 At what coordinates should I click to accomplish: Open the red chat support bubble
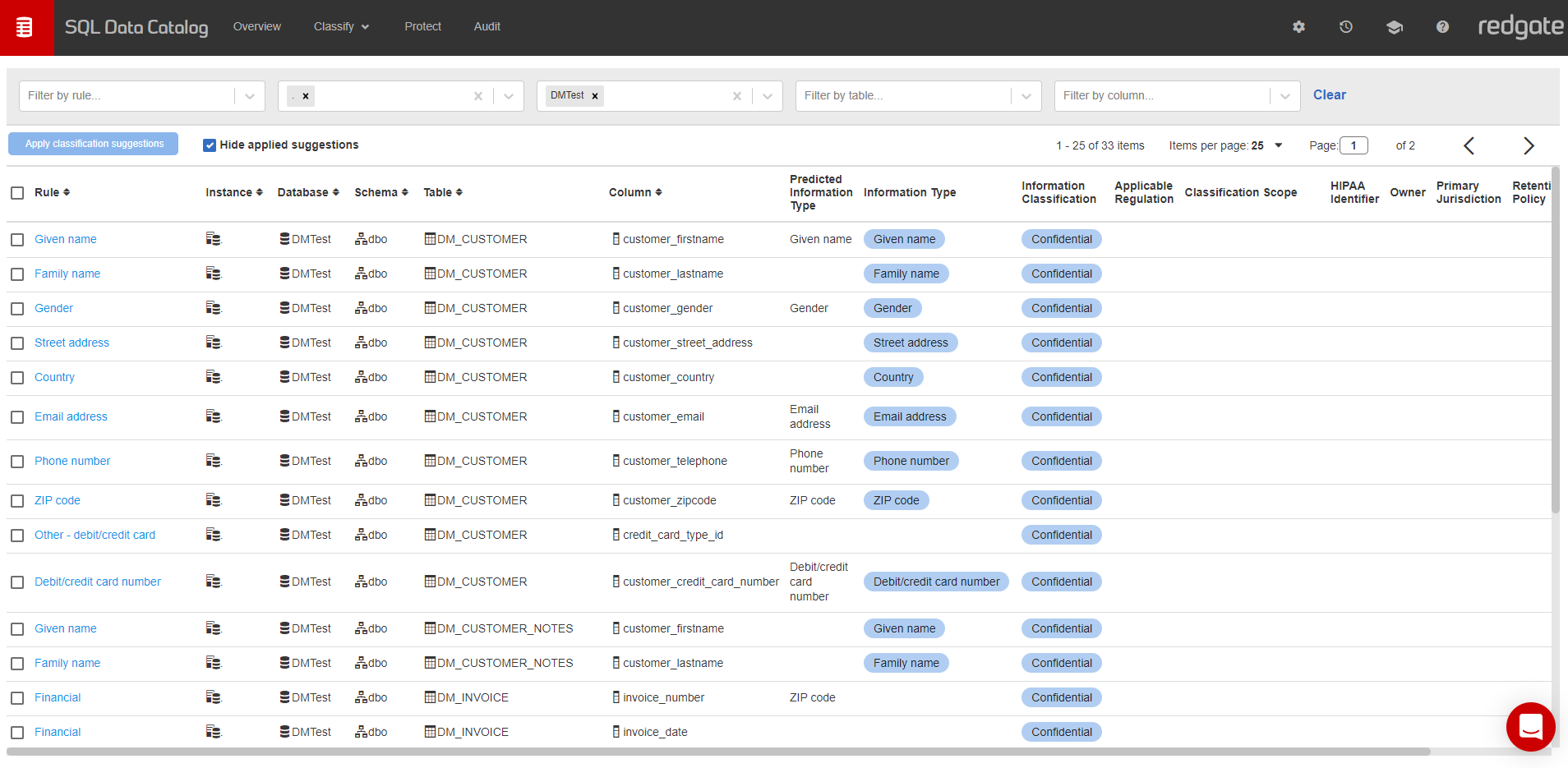click(1530, 726)
